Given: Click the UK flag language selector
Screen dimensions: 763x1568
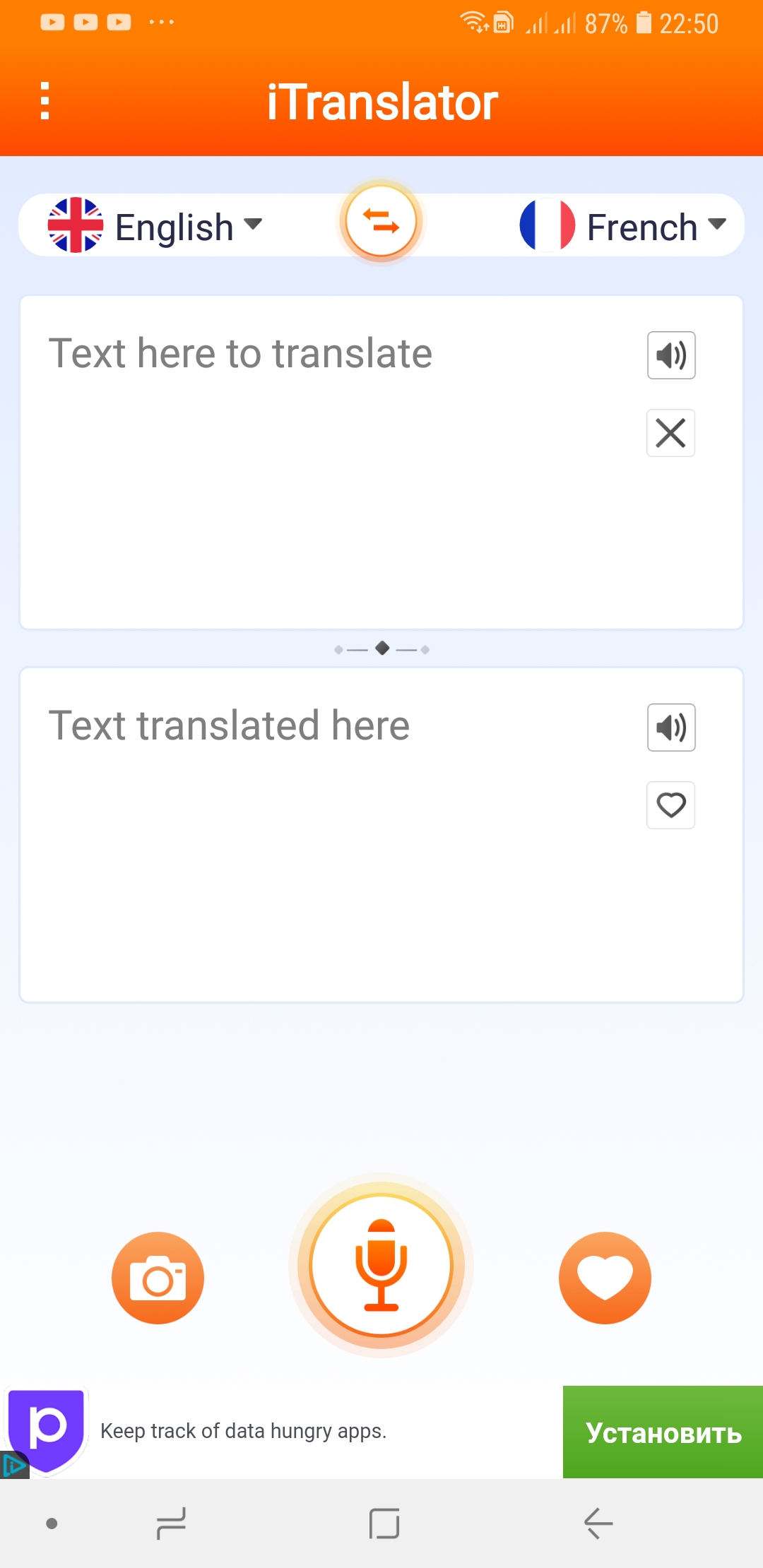Looking at the screenshot, I should 76,225.
